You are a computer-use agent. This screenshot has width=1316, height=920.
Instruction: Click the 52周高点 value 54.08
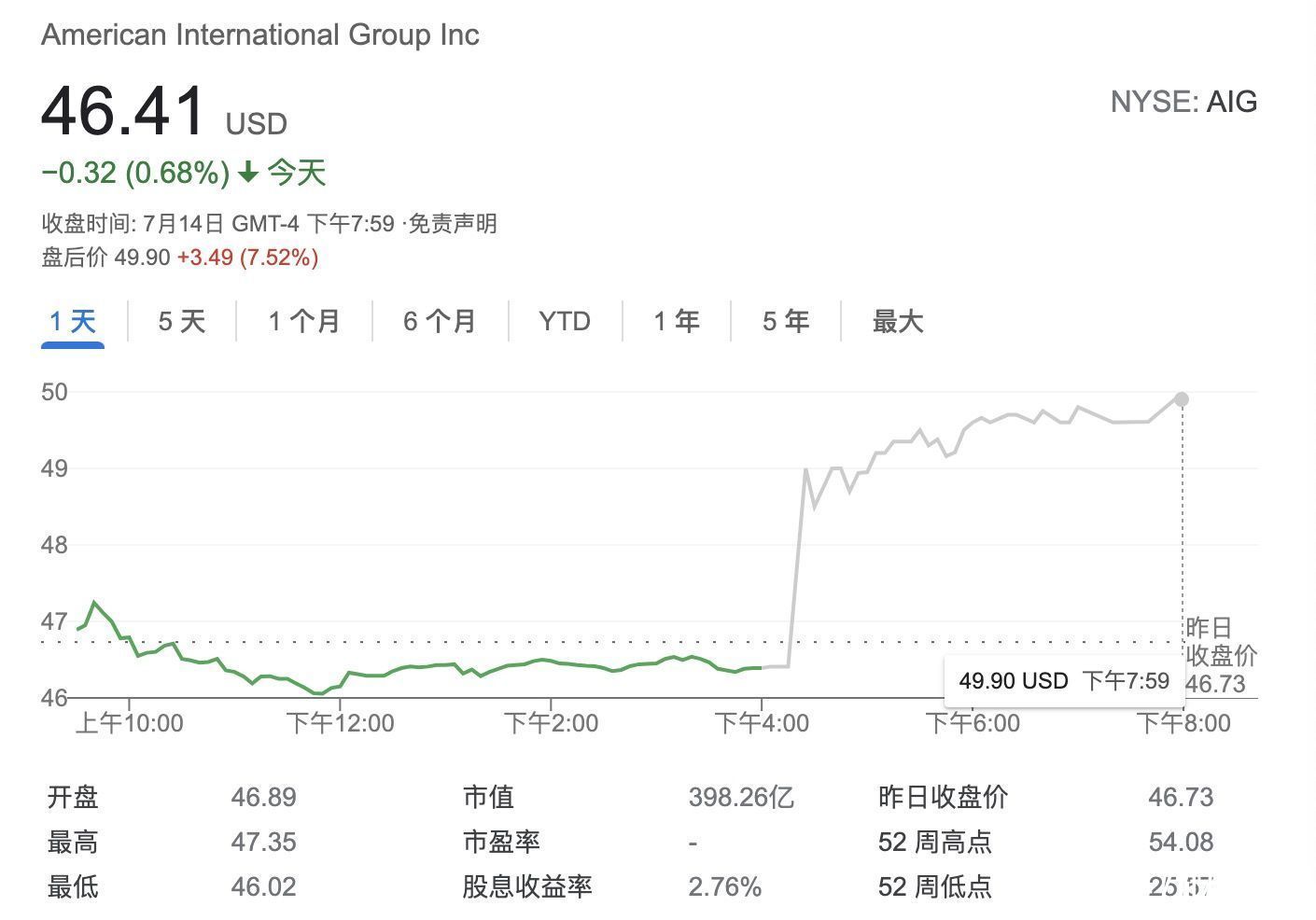click(1182, 842)
